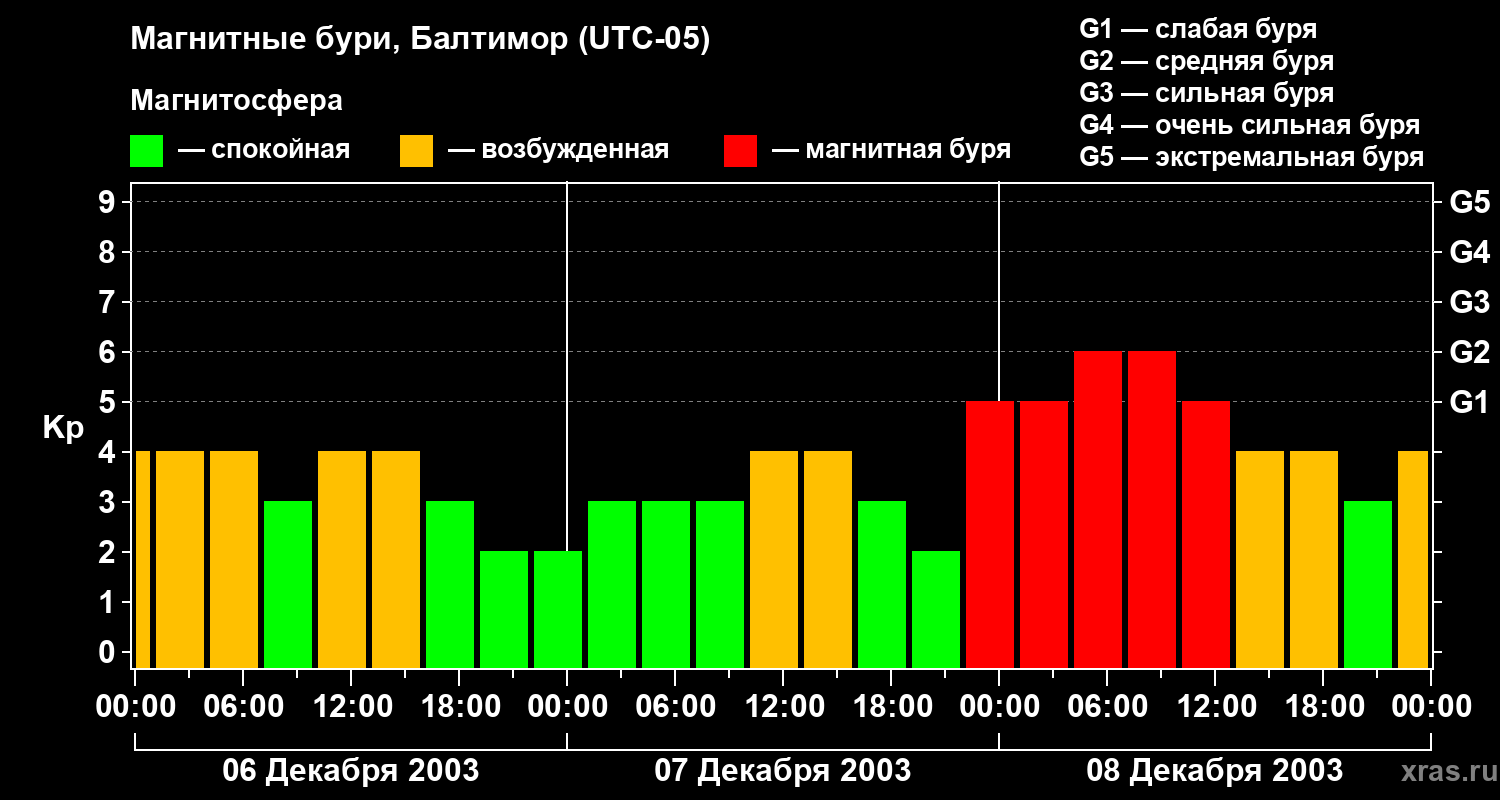The height and width of the screenshot is (800, 1500).
Task: Click the 'G1 — слабая буря' legend line
Action: tap(1198, 29)
